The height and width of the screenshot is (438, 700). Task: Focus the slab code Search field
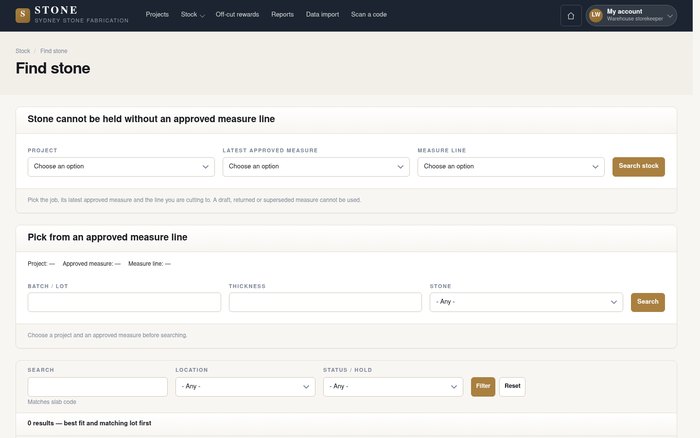pyautogui.click(x=97, y=387)
